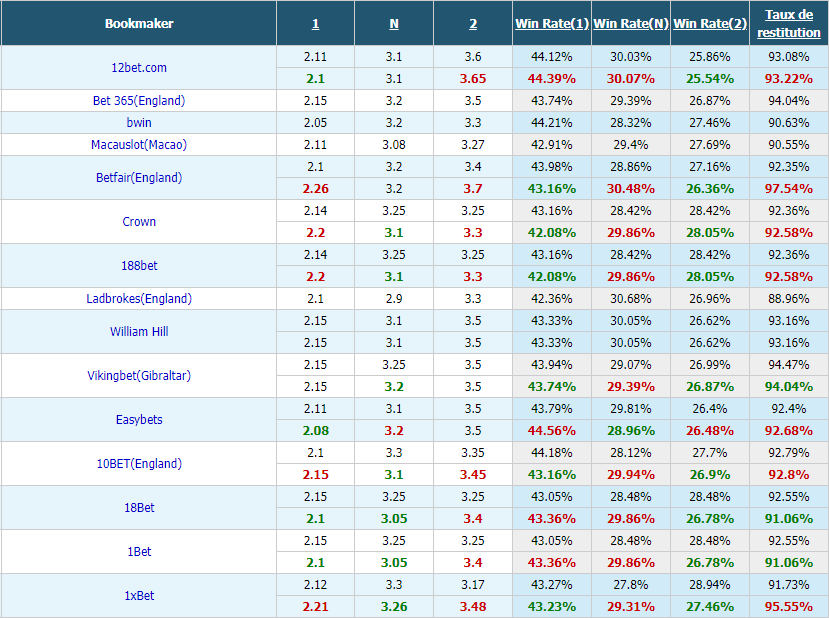Screen dimensions: 829x618
Task: Click the 43.94% win rate cell
Action: tap(552, 365)
